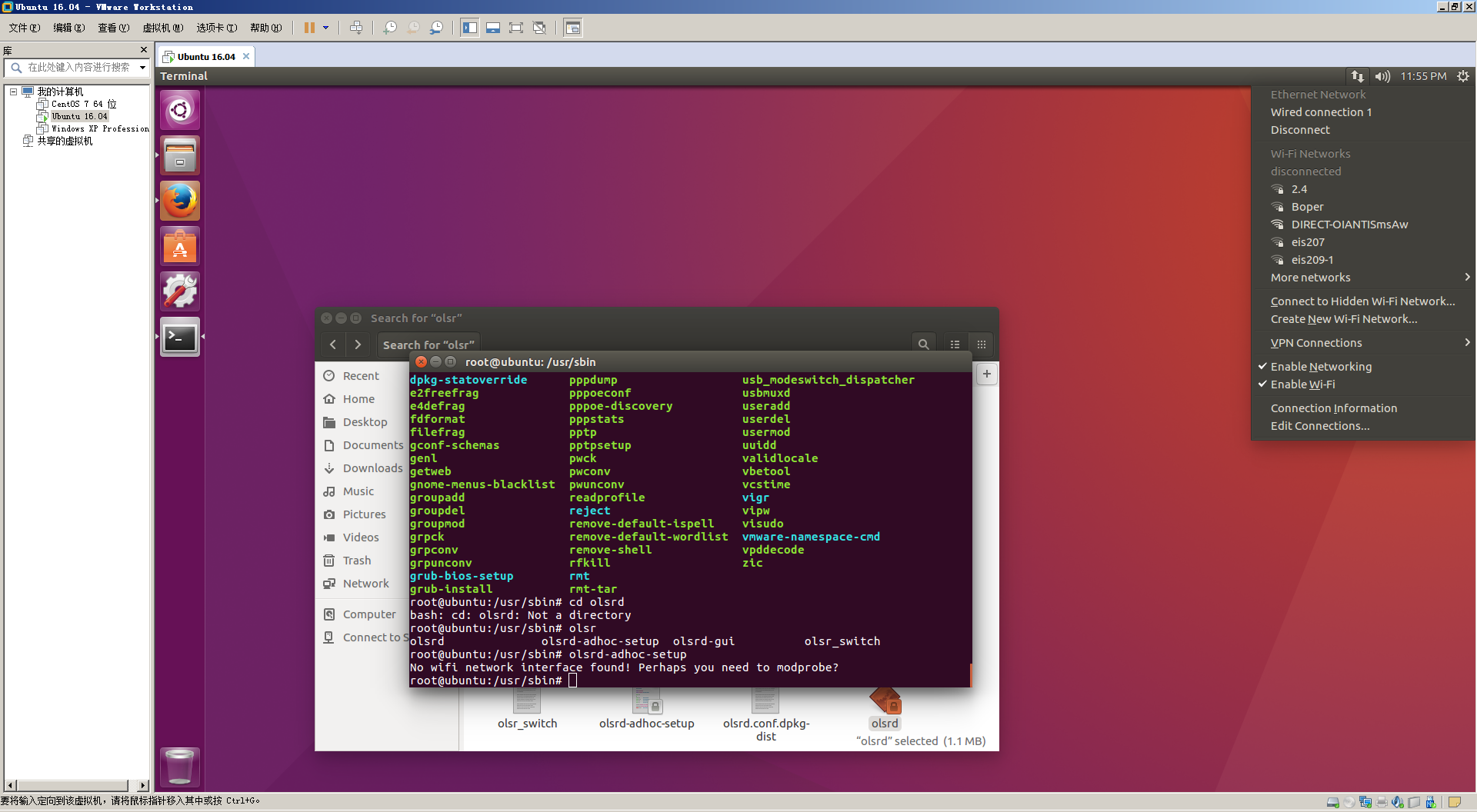Screen dimensions: 1477x812
Task: Expand More networks submenu
Action: (x=1362, y=278)
